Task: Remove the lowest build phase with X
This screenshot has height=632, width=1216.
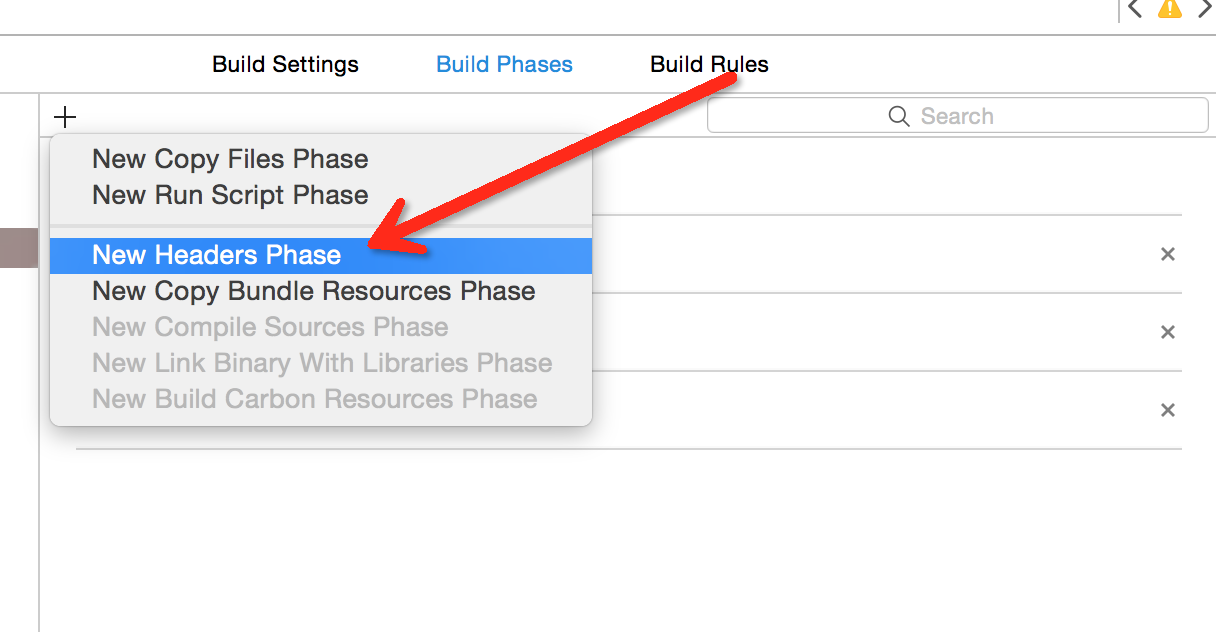Action: pos(1167,410)
